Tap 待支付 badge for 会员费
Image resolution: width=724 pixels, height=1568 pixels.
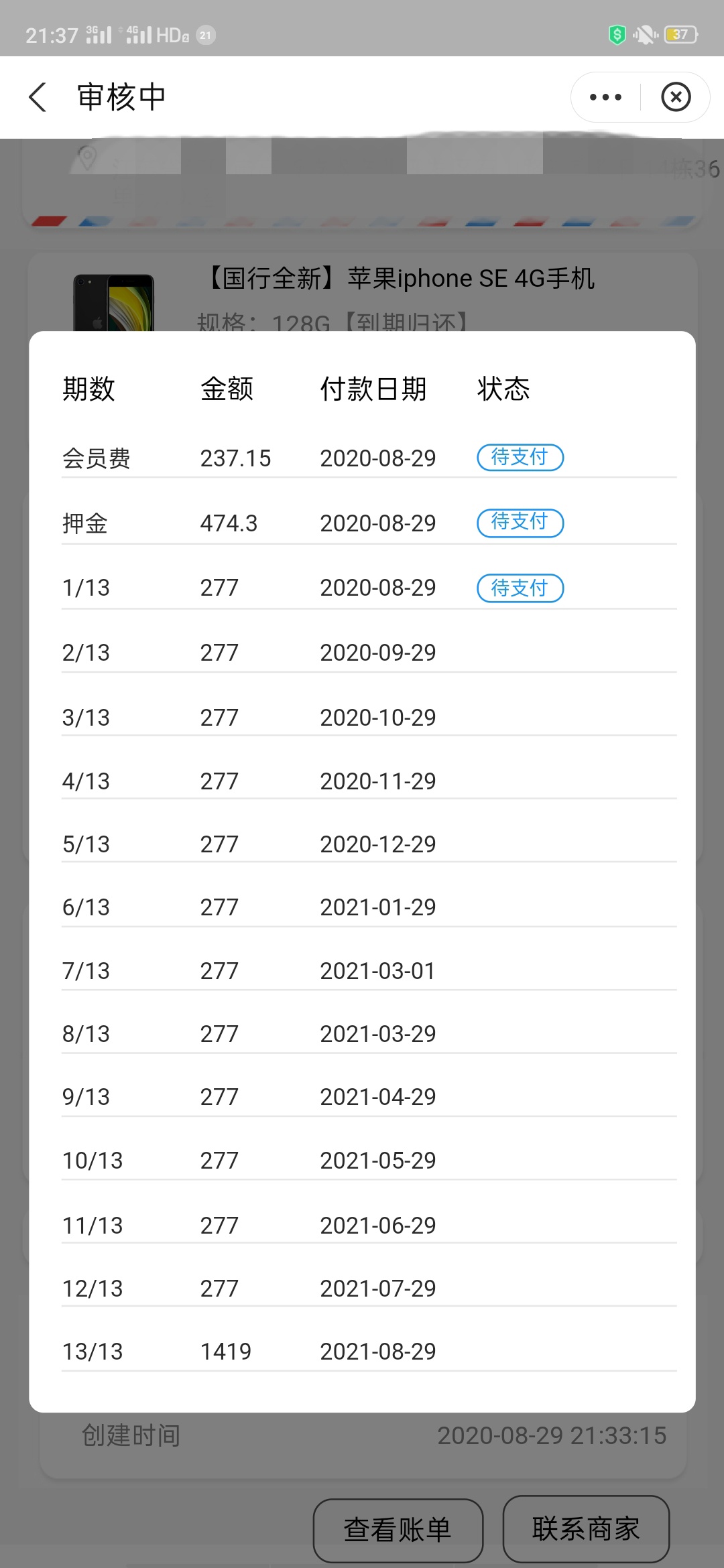520,458
